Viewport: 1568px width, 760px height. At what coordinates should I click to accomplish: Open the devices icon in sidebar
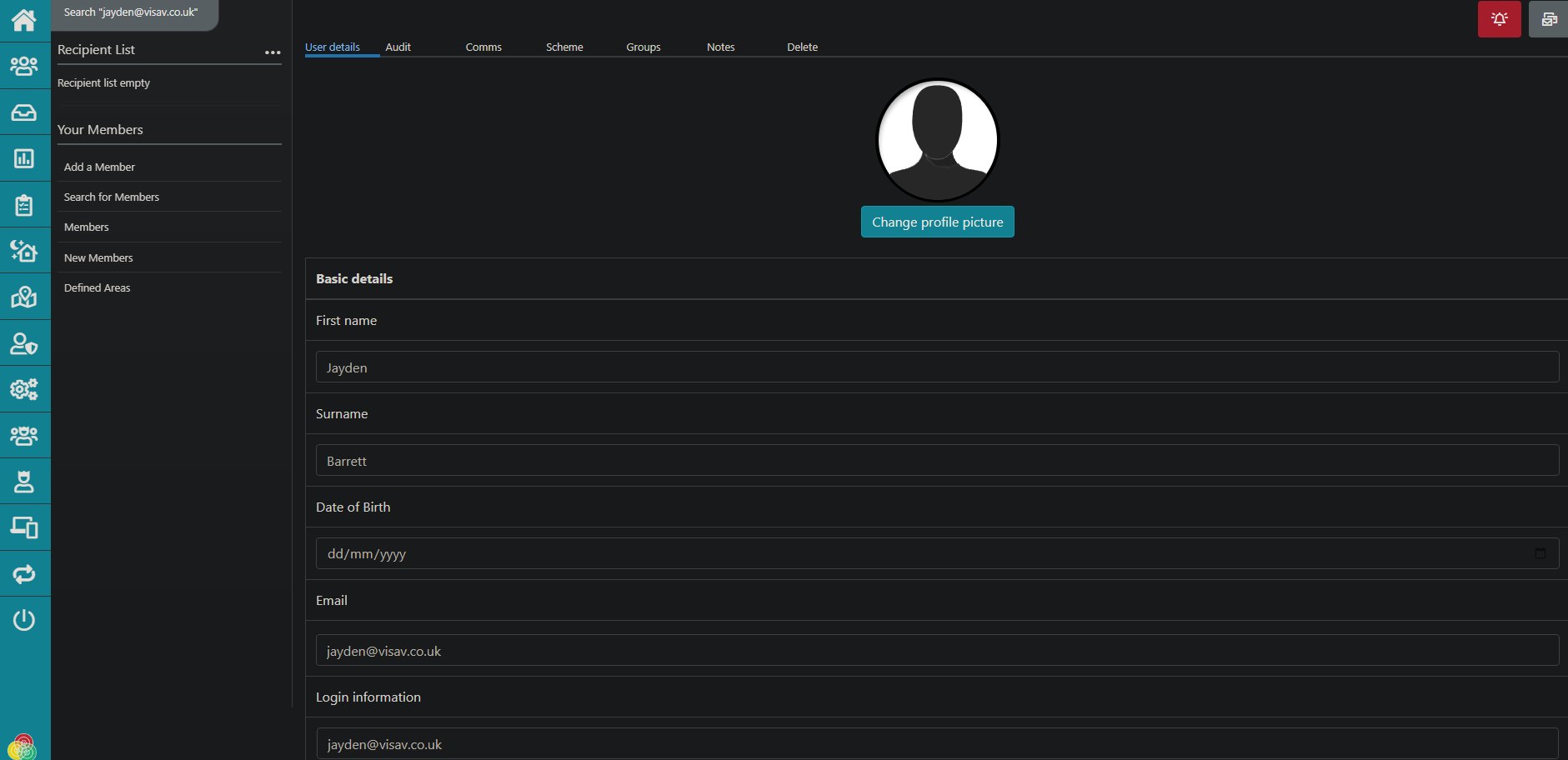(24, 527)
